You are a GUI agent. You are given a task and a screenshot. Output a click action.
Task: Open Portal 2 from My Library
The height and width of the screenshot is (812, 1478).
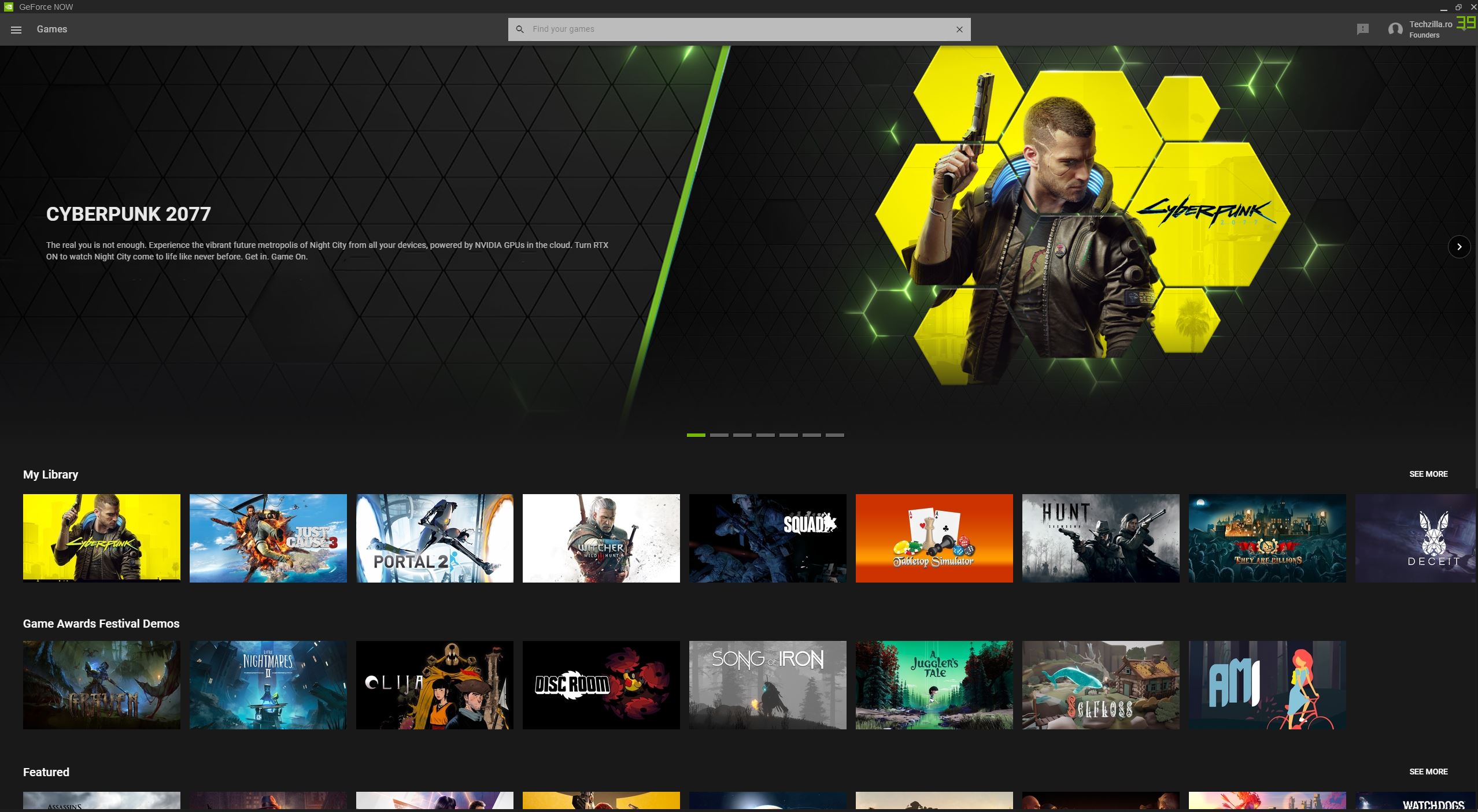434,538
